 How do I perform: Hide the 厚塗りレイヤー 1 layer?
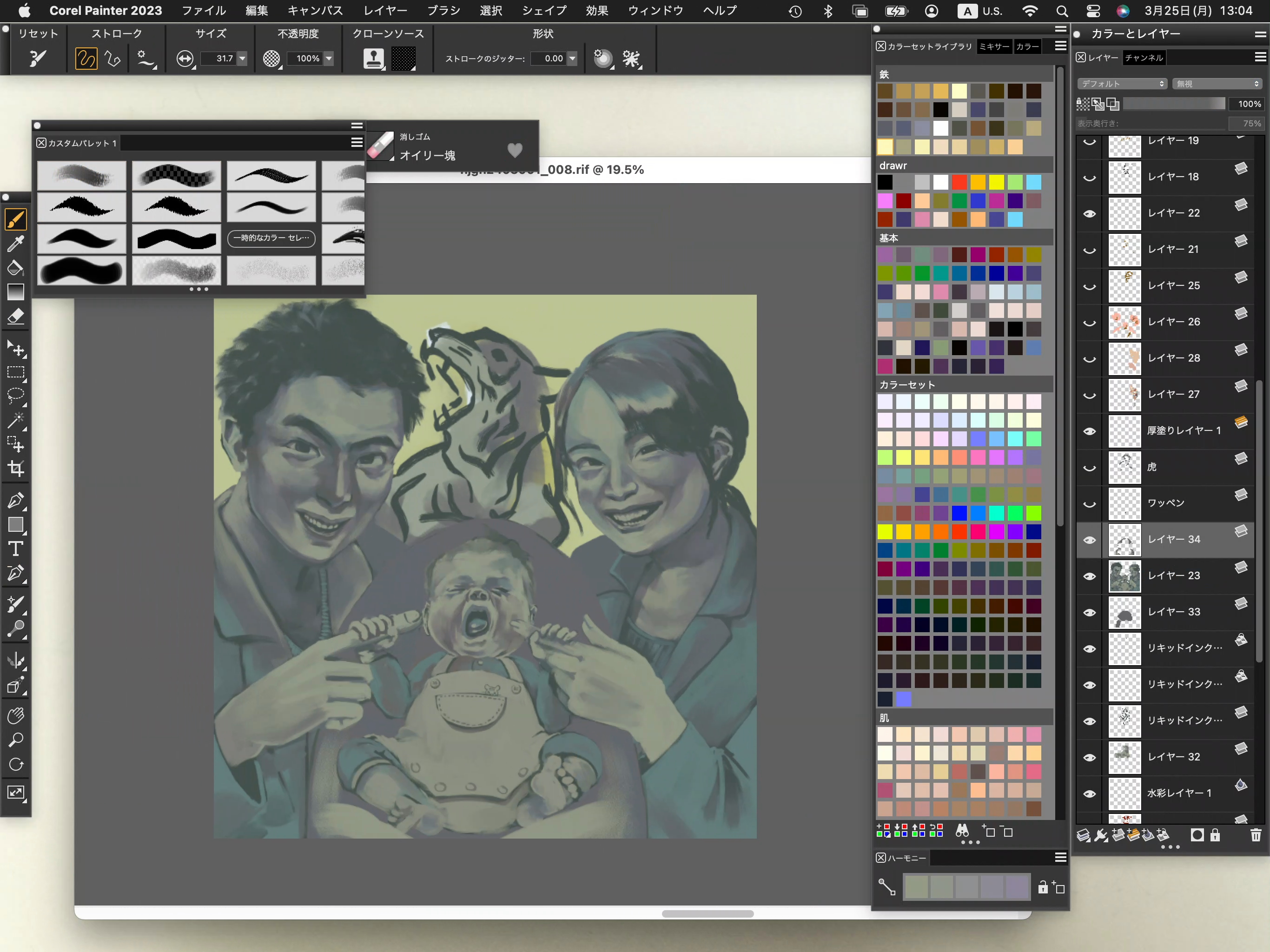pos(1089,431)
